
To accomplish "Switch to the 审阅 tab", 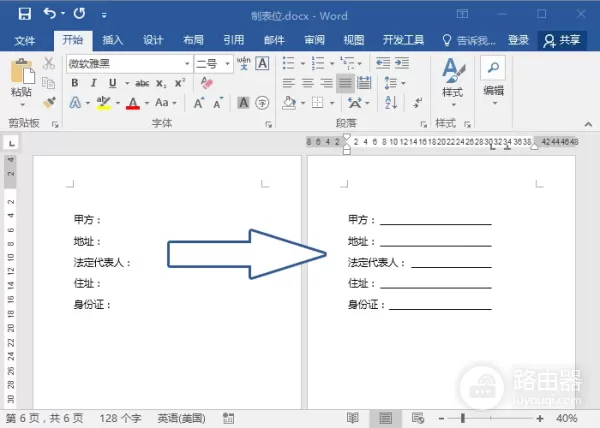I will point(315,40).
